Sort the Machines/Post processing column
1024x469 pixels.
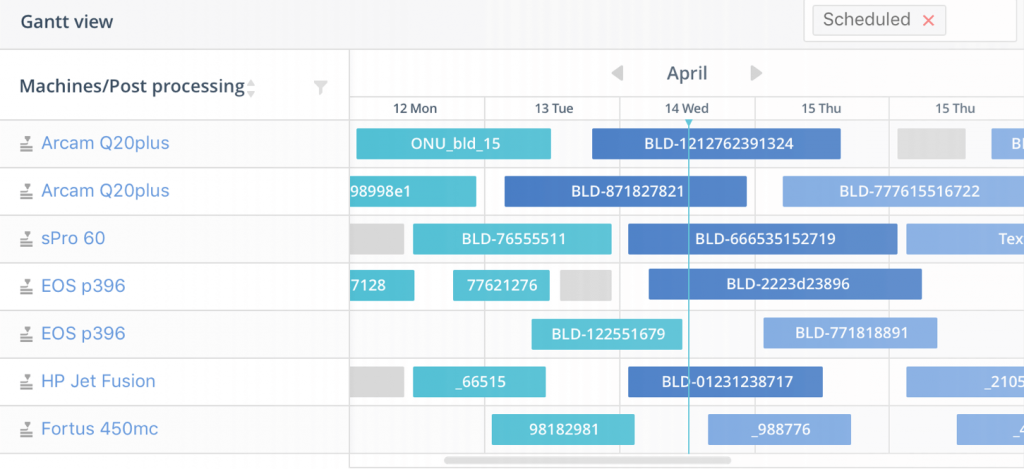[x=251, y=87]
